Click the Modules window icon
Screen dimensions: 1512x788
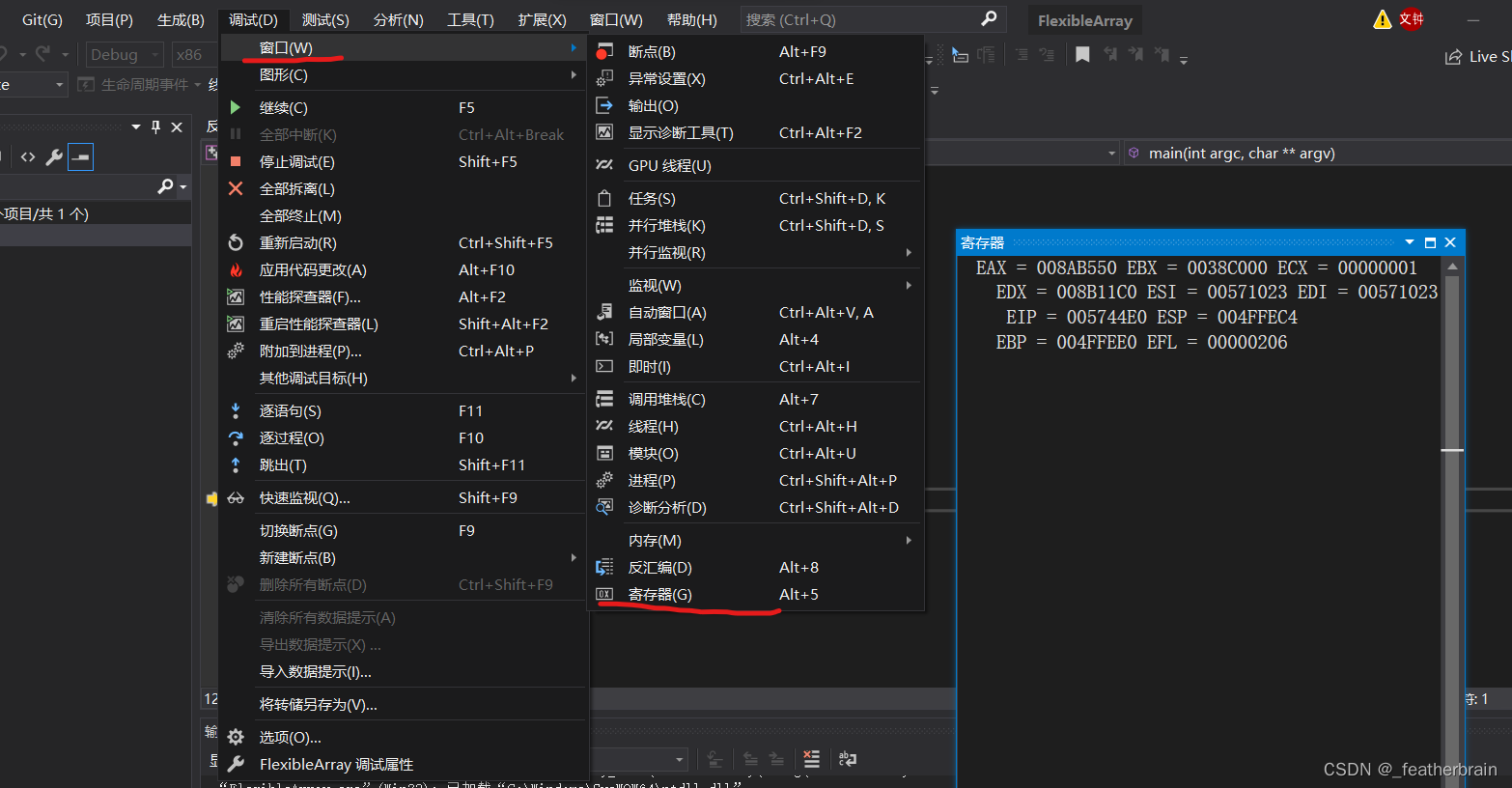(604, 453)
